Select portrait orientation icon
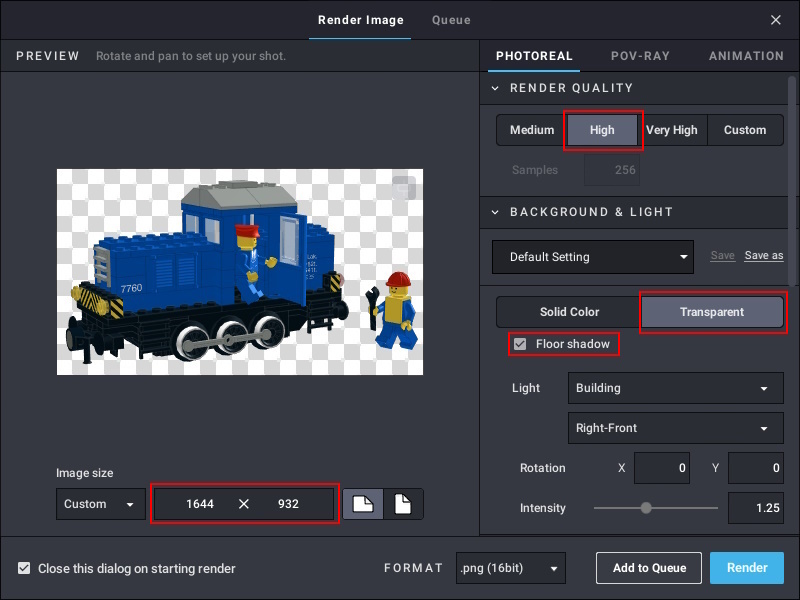The width and height of the screenshot is (800, 600). coord(403,504)
